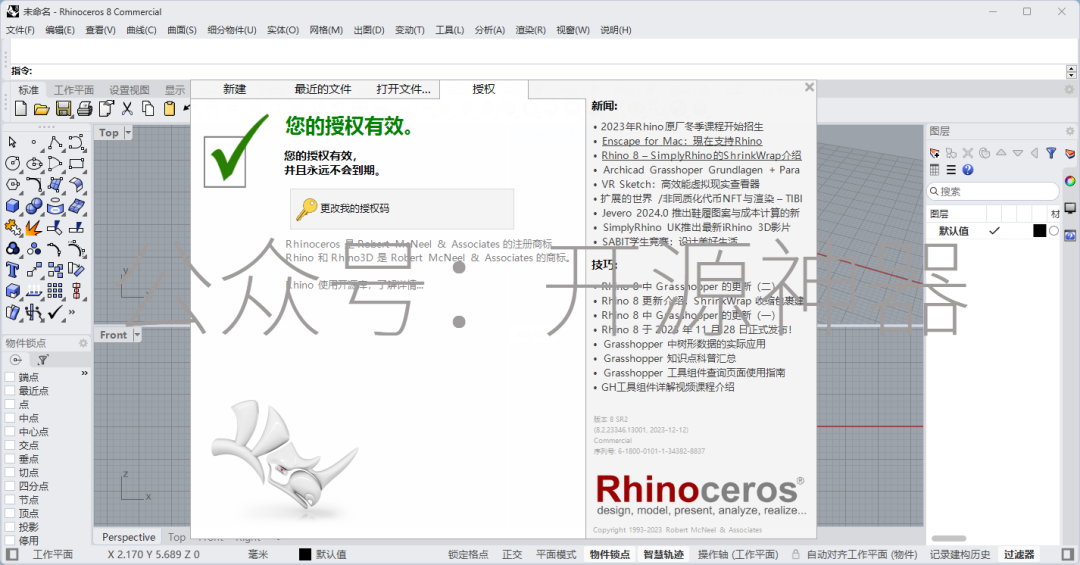Toggle 物件锁点 in status bar
1080x565 pixels.
(610, 555)
